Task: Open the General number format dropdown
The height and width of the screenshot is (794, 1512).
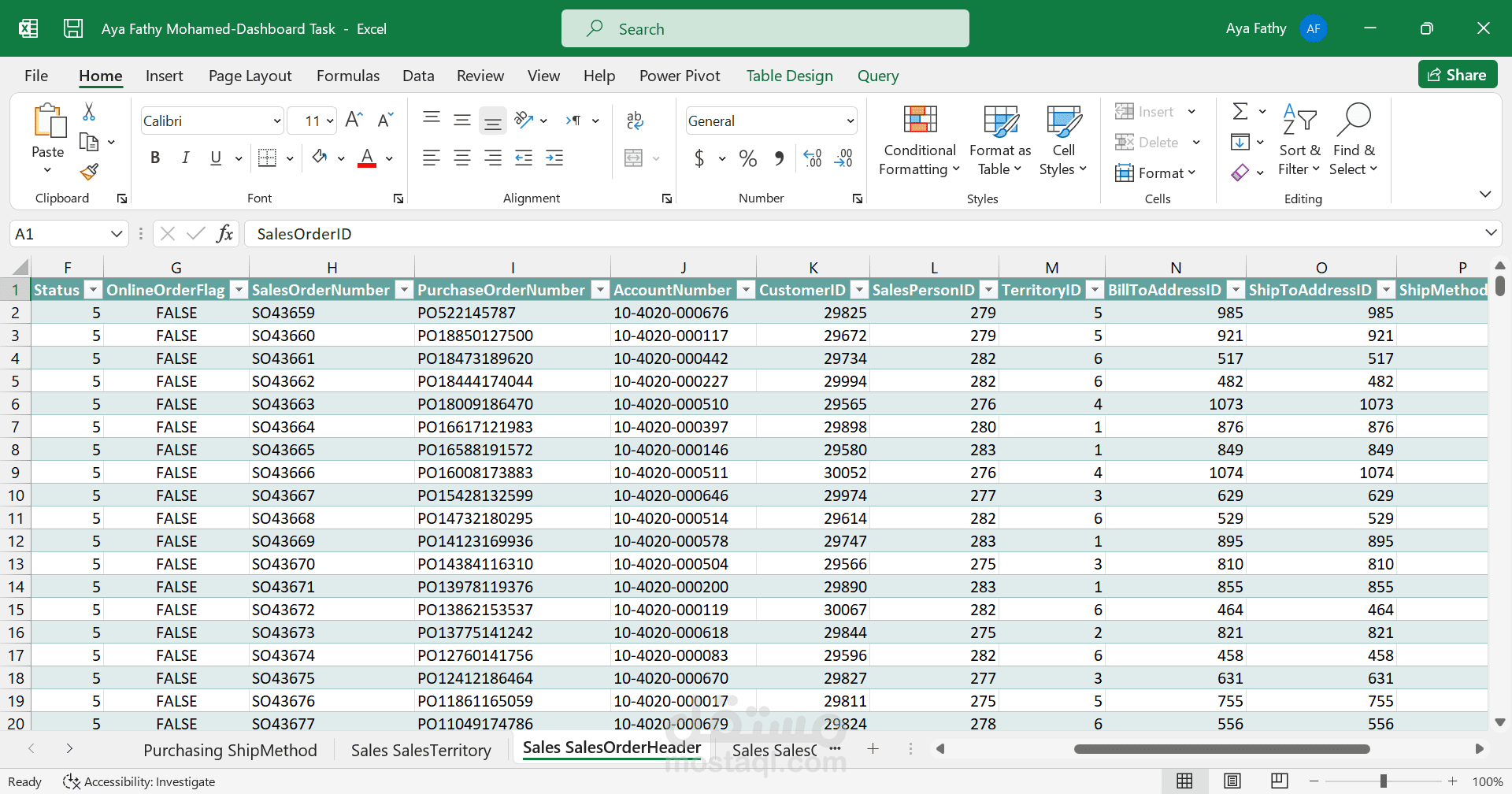Action: [x=850, y=121]
